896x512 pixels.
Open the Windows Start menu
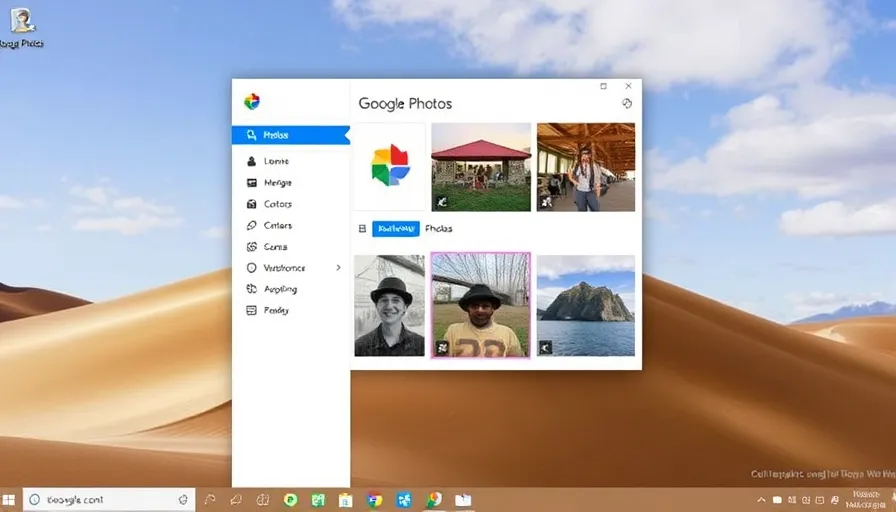(9, 500)
